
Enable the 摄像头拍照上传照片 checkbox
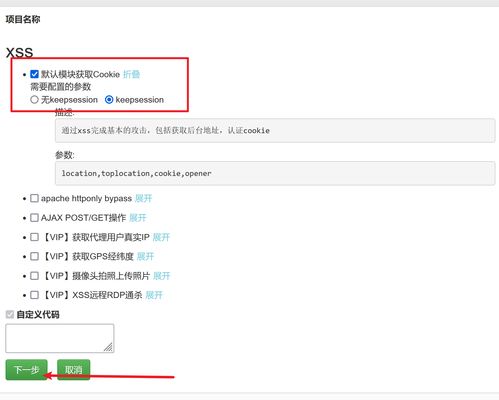[34, 276]
